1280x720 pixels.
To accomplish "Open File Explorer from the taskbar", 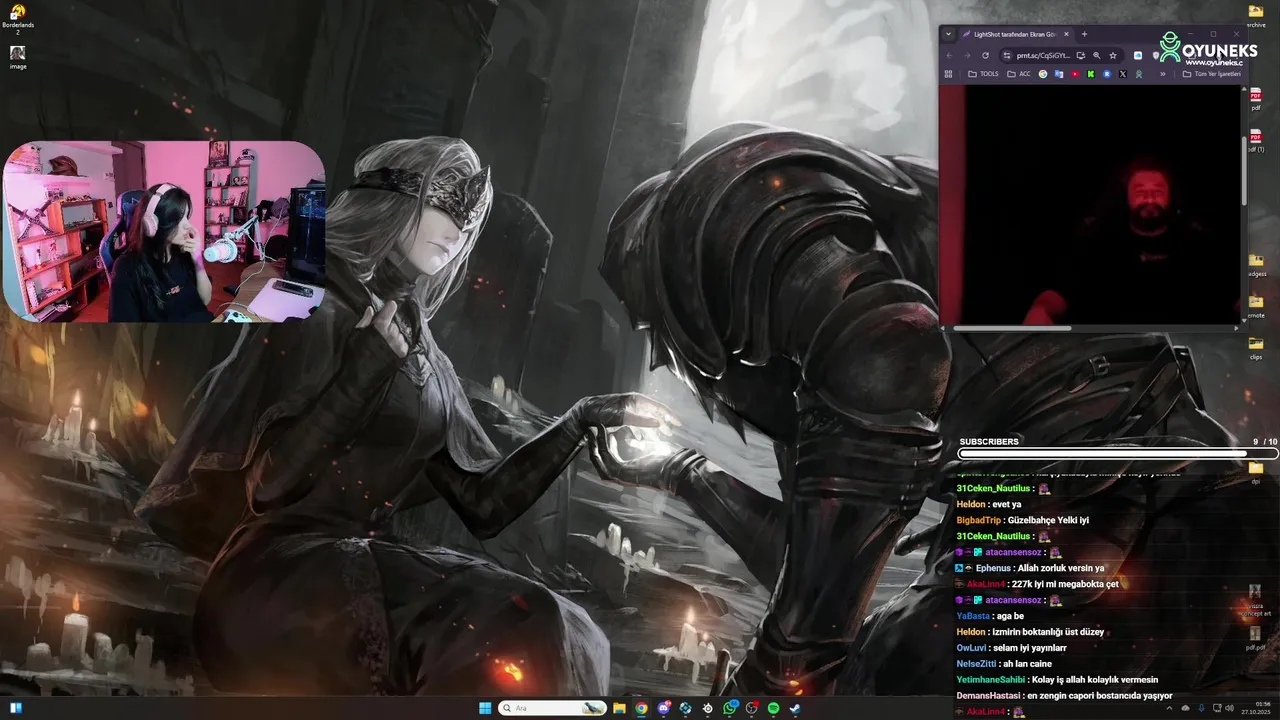I will click(x=619, y=708).
